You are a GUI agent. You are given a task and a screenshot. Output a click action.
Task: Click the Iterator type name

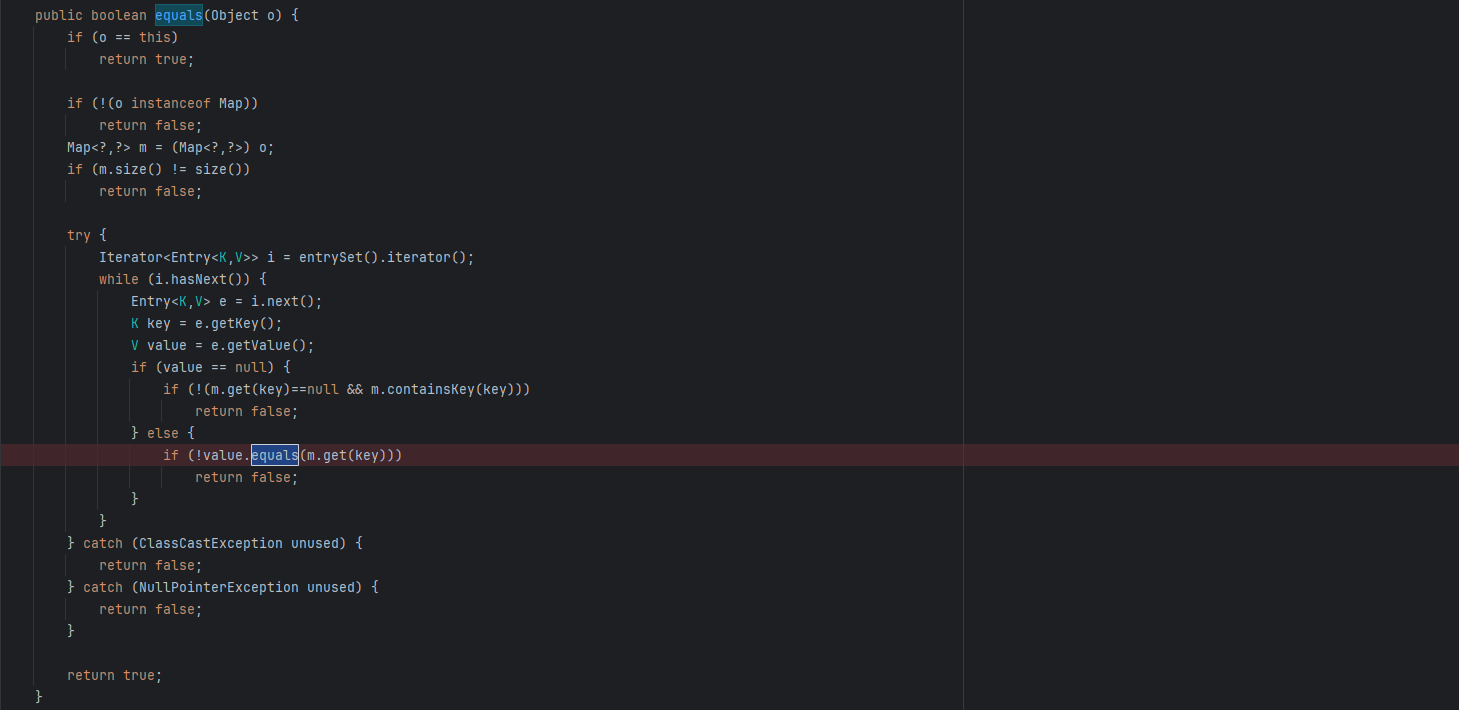[130, 257]
